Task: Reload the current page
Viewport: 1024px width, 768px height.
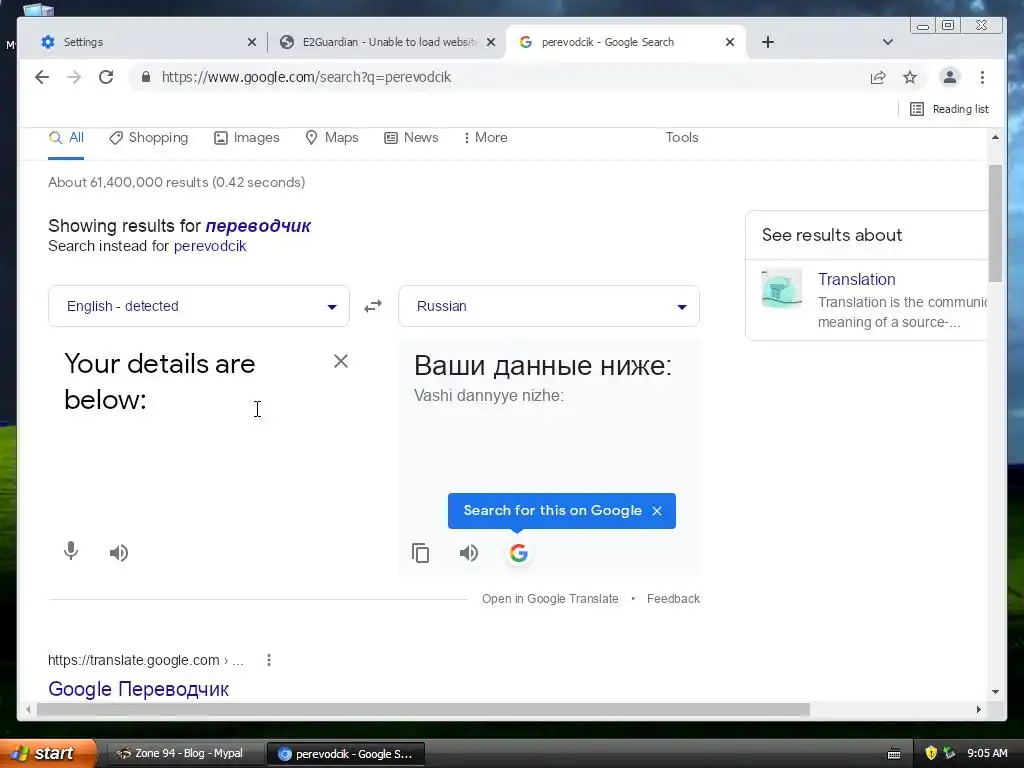Action: click(106, 77)
